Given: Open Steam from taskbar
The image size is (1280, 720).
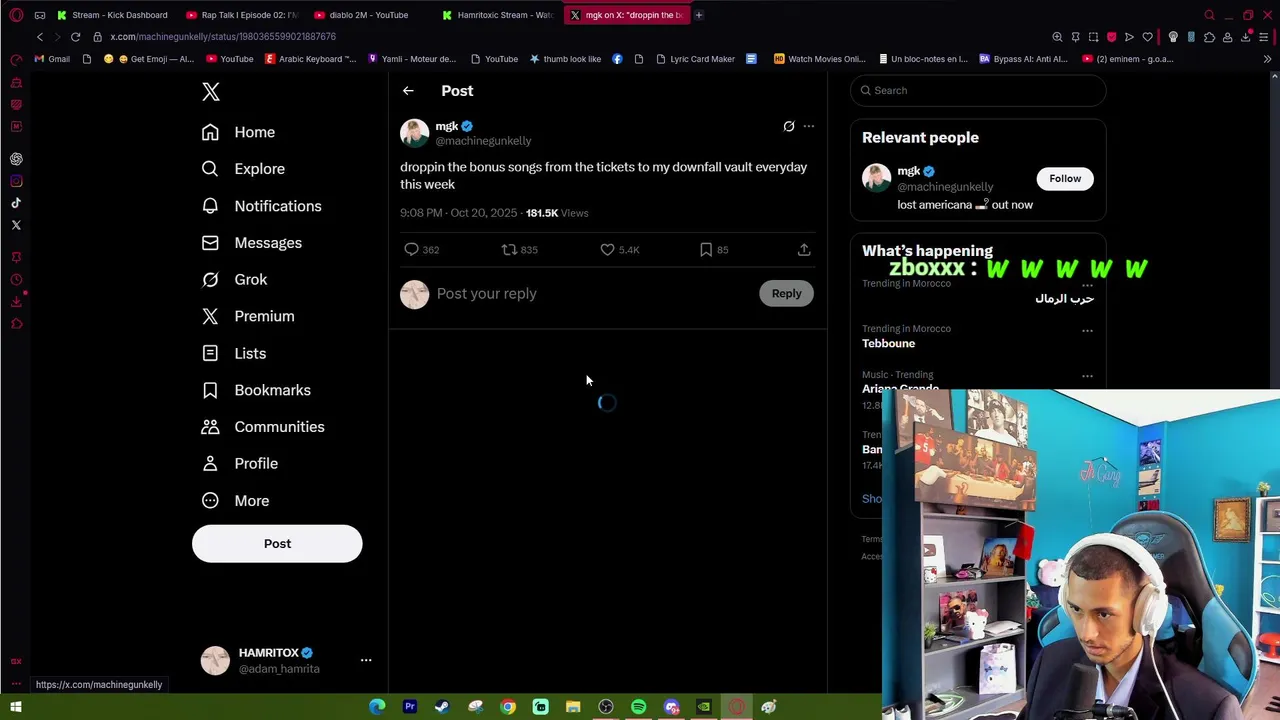Looking at the screenshot, I should [x=442, y=707].
